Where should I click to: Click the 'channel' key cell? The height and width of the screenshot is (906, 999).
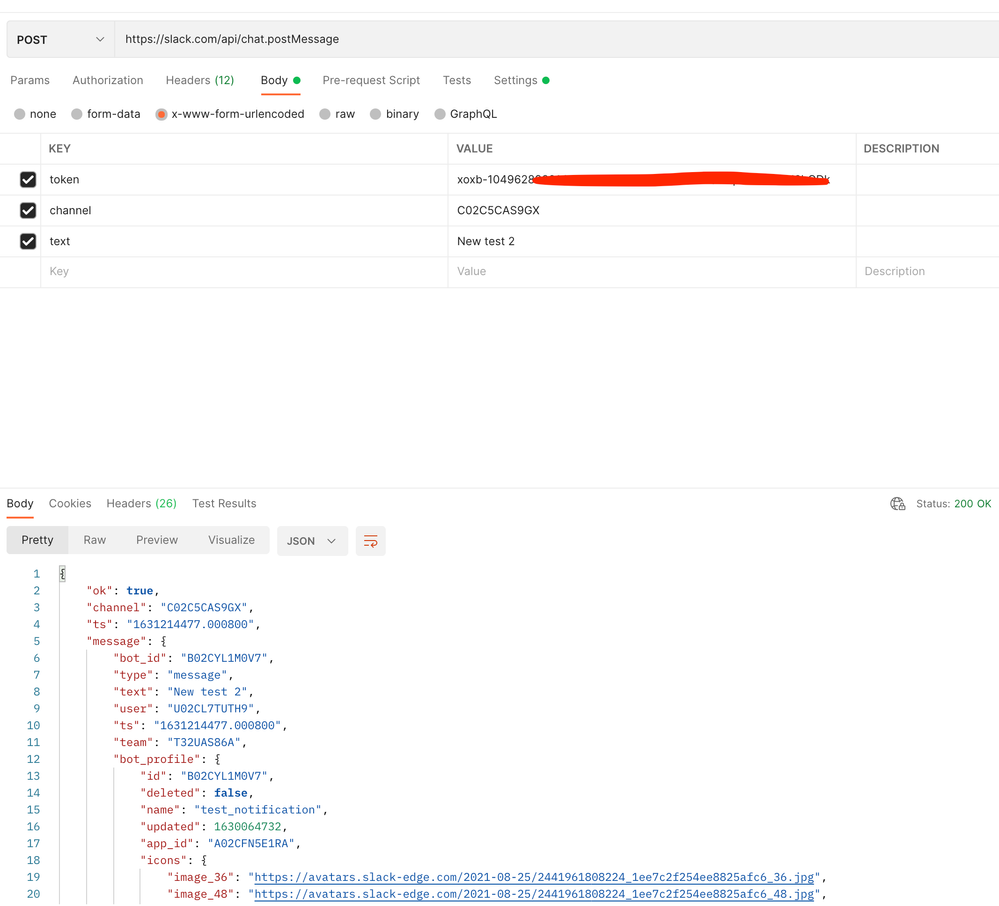244,210
